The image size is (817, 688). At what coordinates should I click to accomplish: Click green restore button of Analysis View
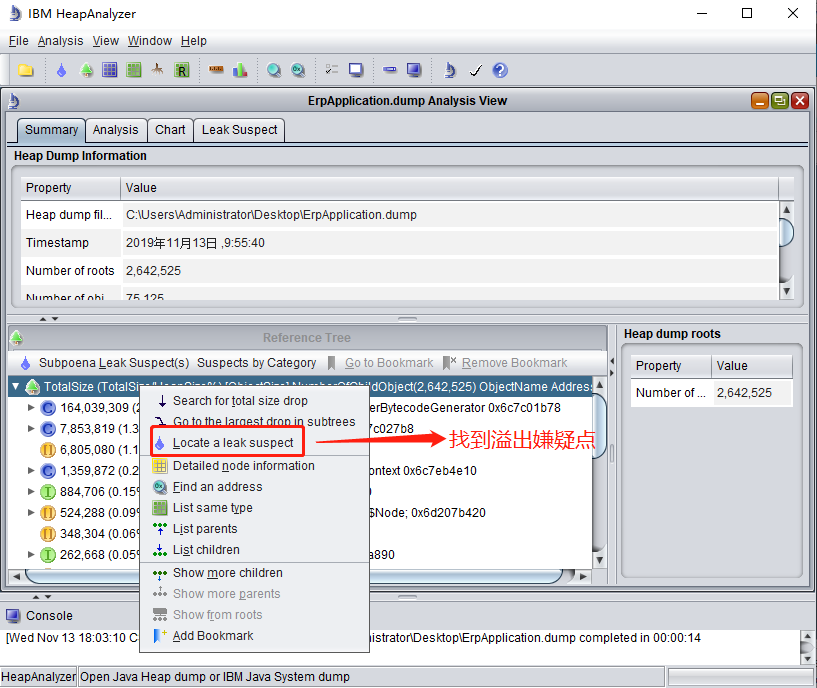coord(779,101)
